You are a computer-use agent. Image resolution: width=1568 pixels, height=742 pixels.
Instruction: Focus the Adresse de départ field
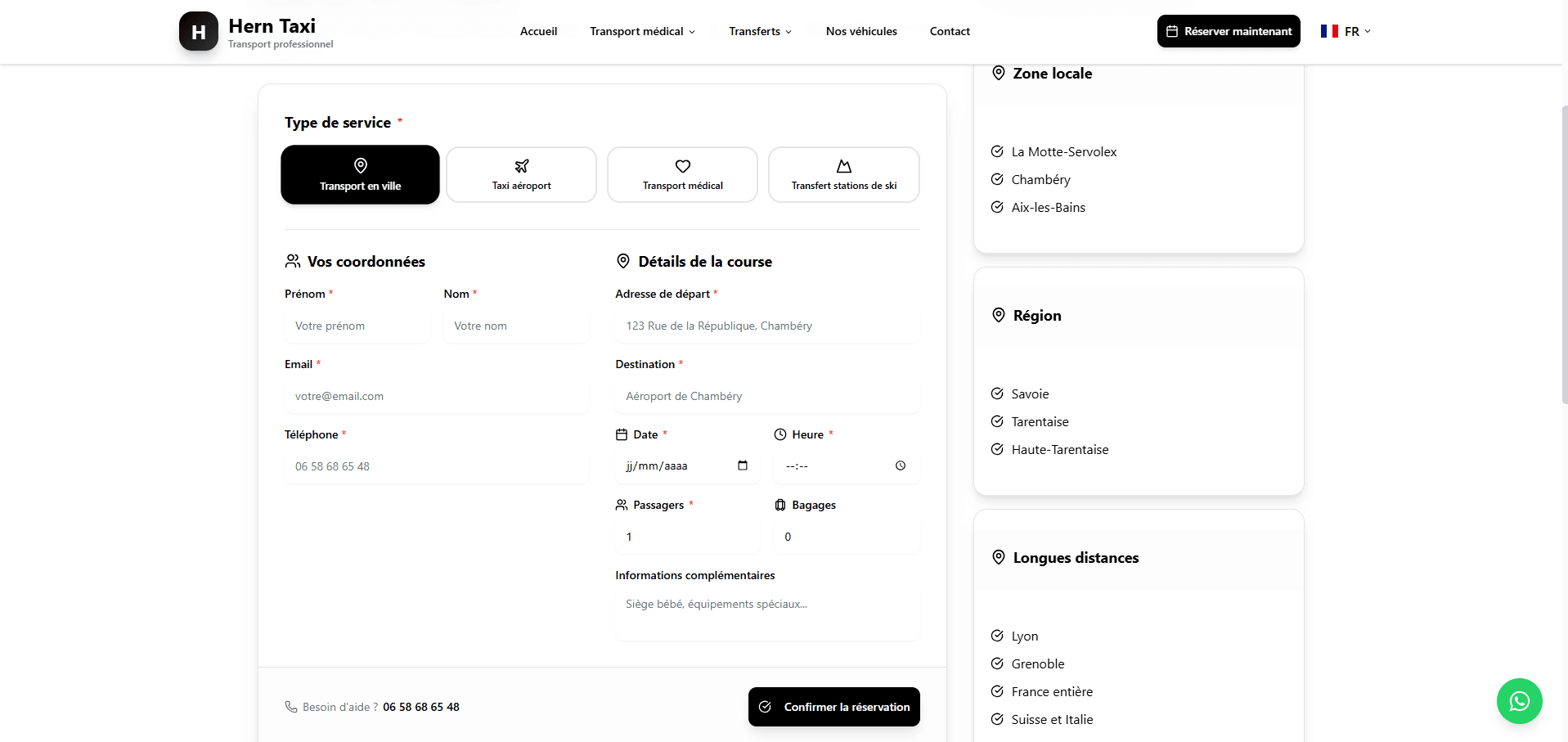point(767,326)
